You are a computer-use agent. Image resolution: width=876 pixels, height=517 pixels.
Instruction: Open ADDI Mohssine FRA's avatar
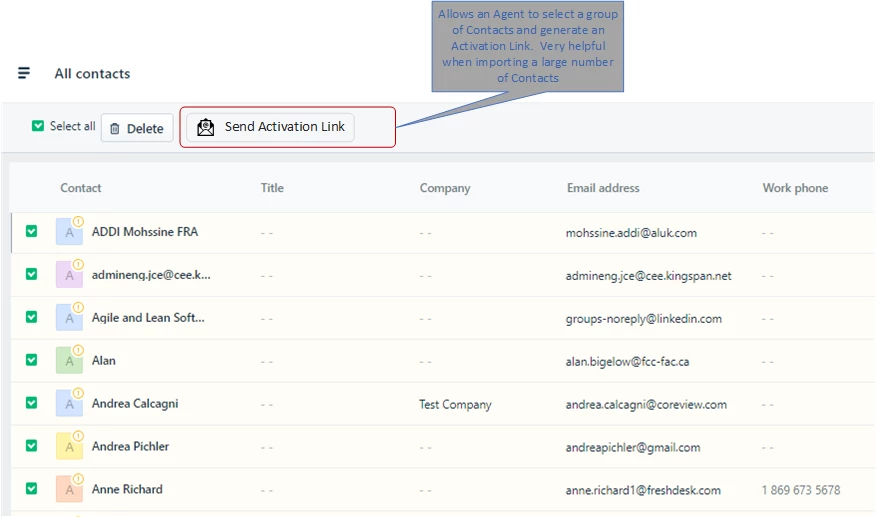[x=69, y=232]
